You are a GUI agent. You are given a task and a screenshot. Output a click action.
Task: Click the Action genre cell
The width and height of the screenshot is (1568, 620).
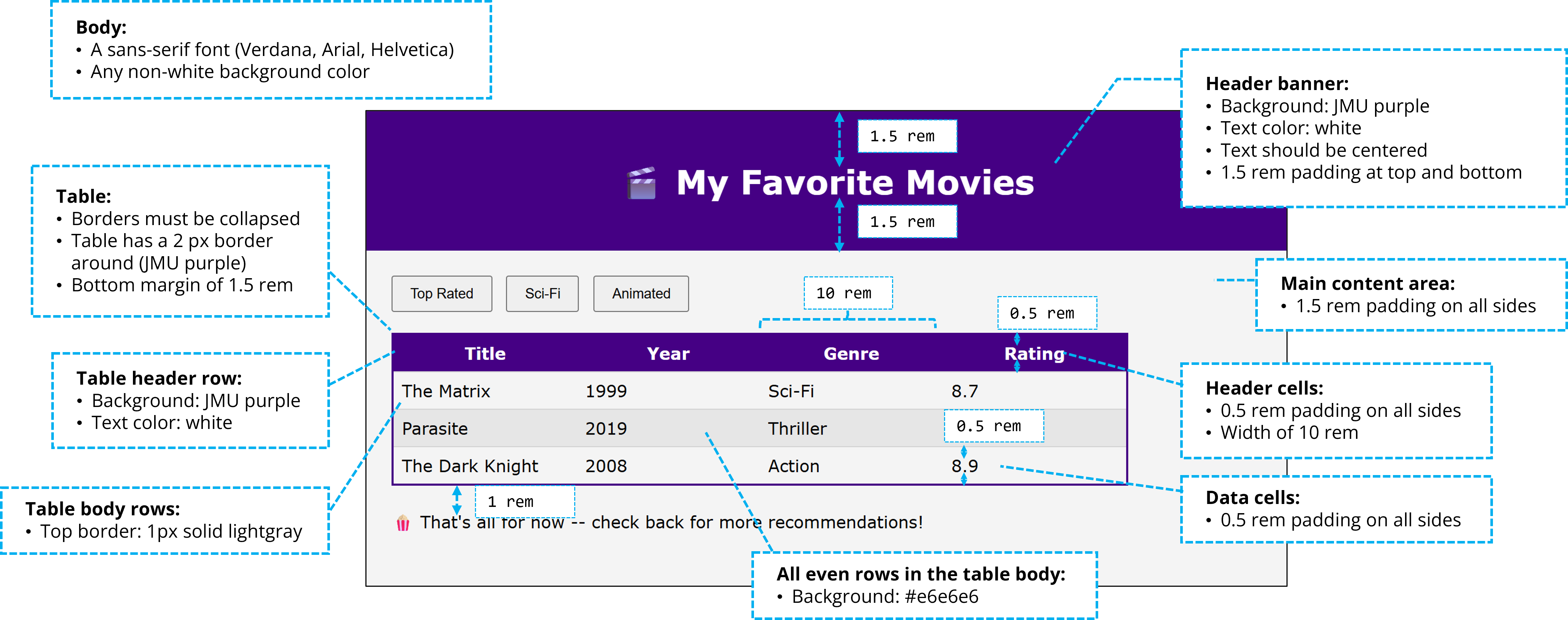point(851,466)
